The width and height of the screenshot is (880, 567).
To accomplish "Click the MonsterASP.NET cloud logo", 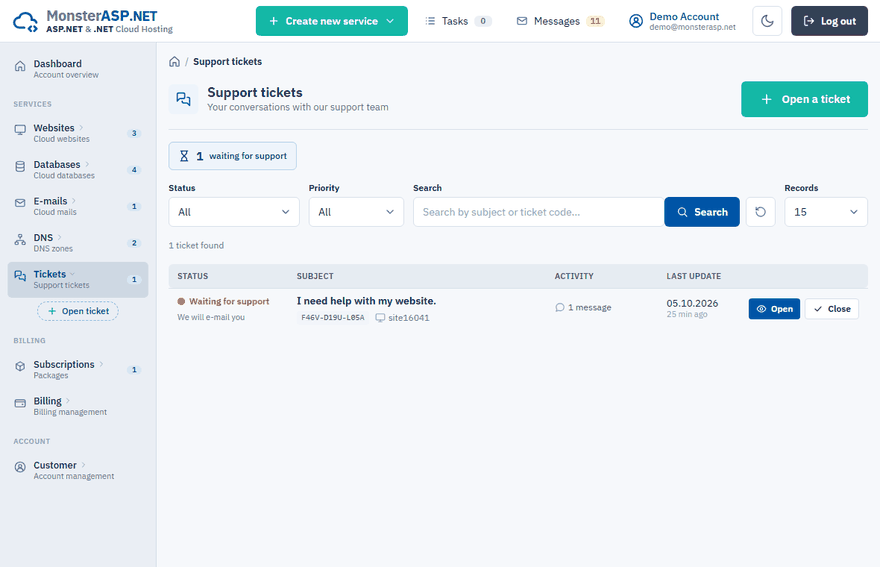I will [26, 22].
